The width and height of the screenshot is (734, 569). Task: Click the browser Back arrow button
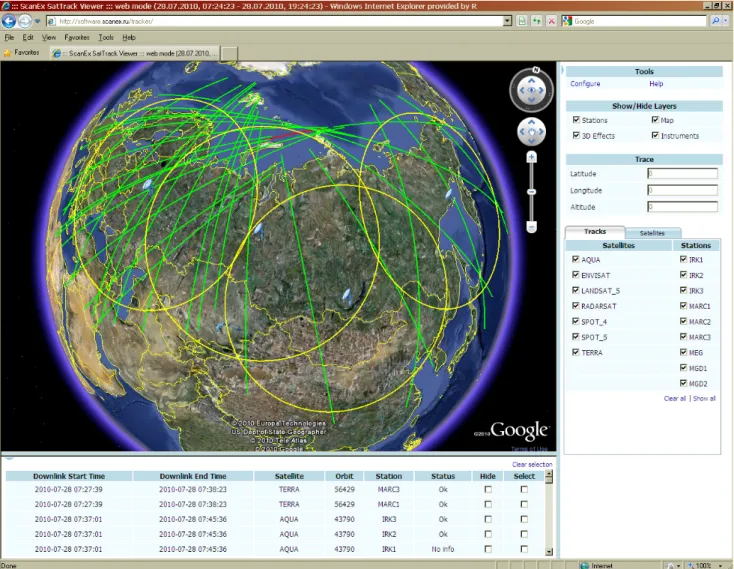pyautogui.click(x=9, y=21)
